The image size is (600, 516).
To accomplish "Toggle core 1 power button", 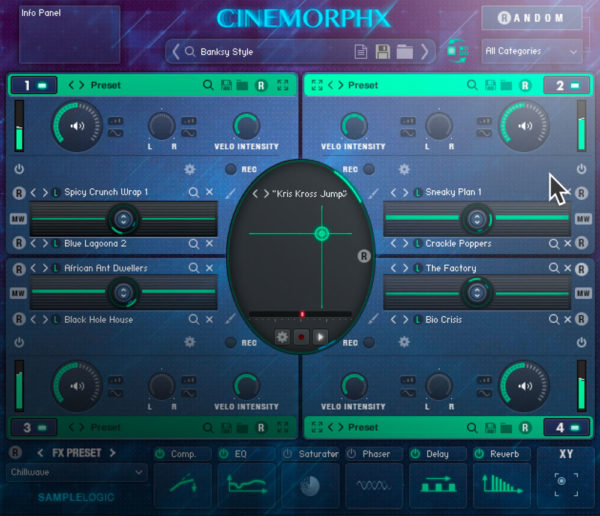I will click(19, 169).
